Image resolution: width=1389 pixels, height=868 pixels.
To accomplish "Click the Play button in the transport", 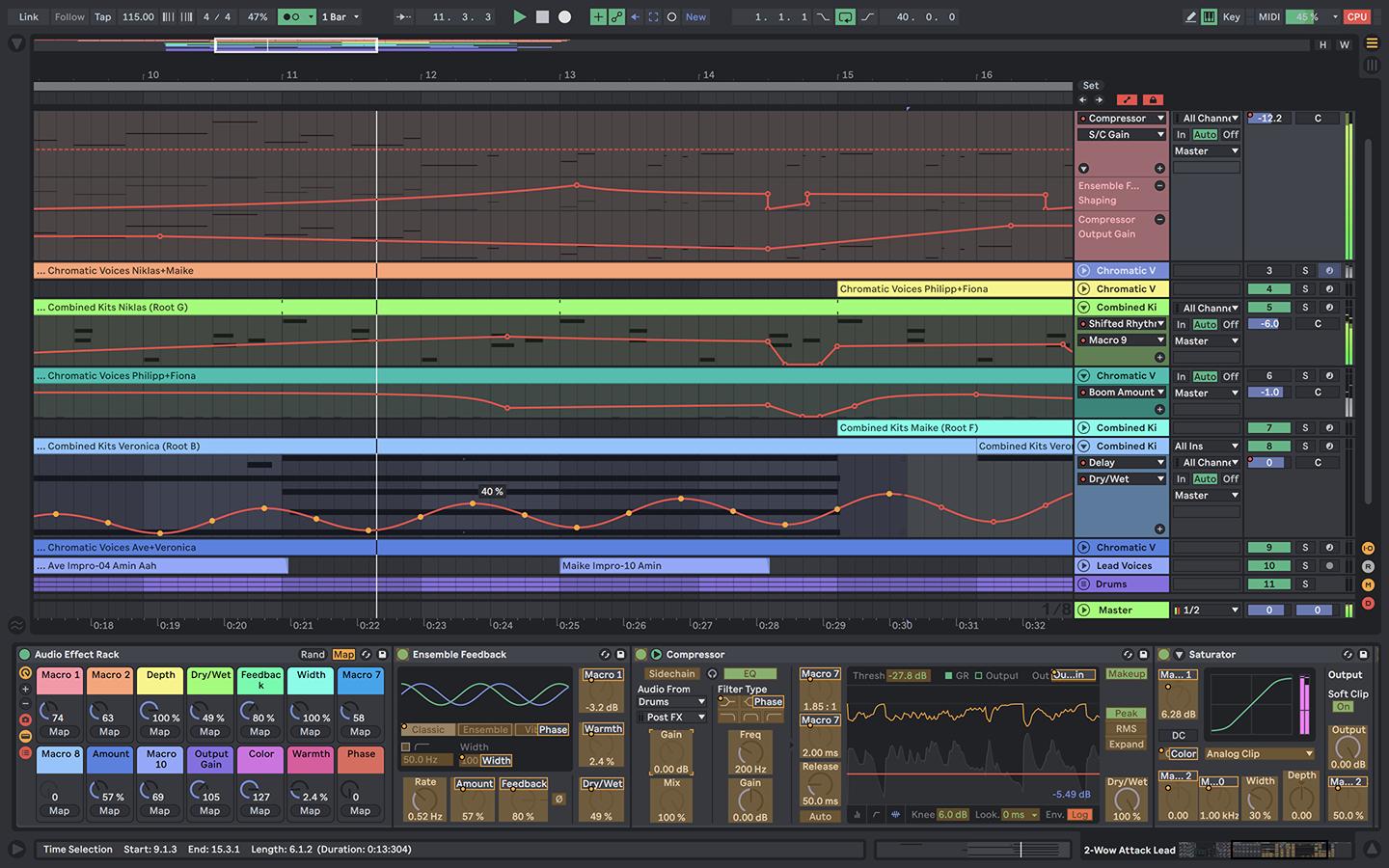I will click(519, 16).
